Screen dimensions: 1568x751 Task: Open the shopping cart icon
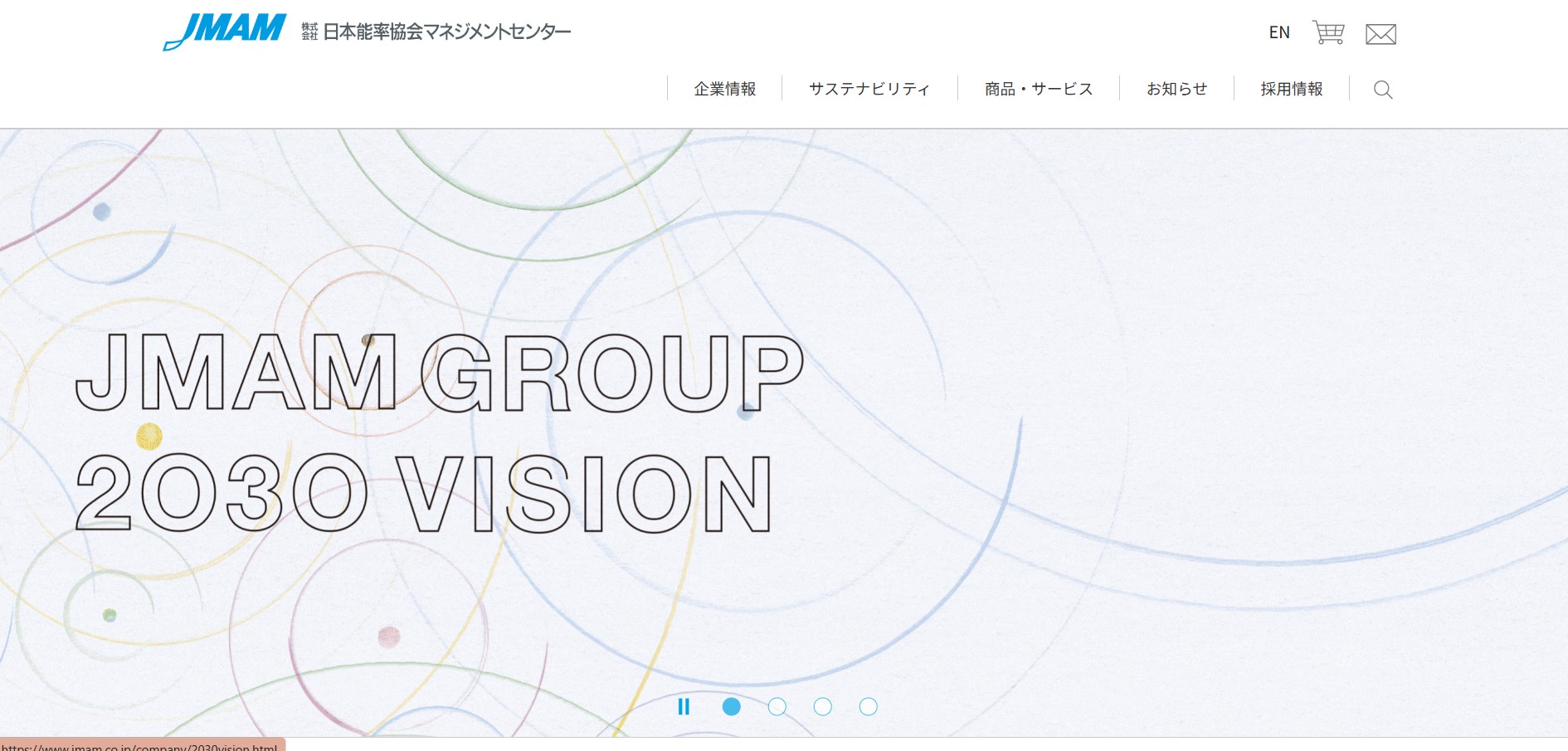tap(1328, 33)
